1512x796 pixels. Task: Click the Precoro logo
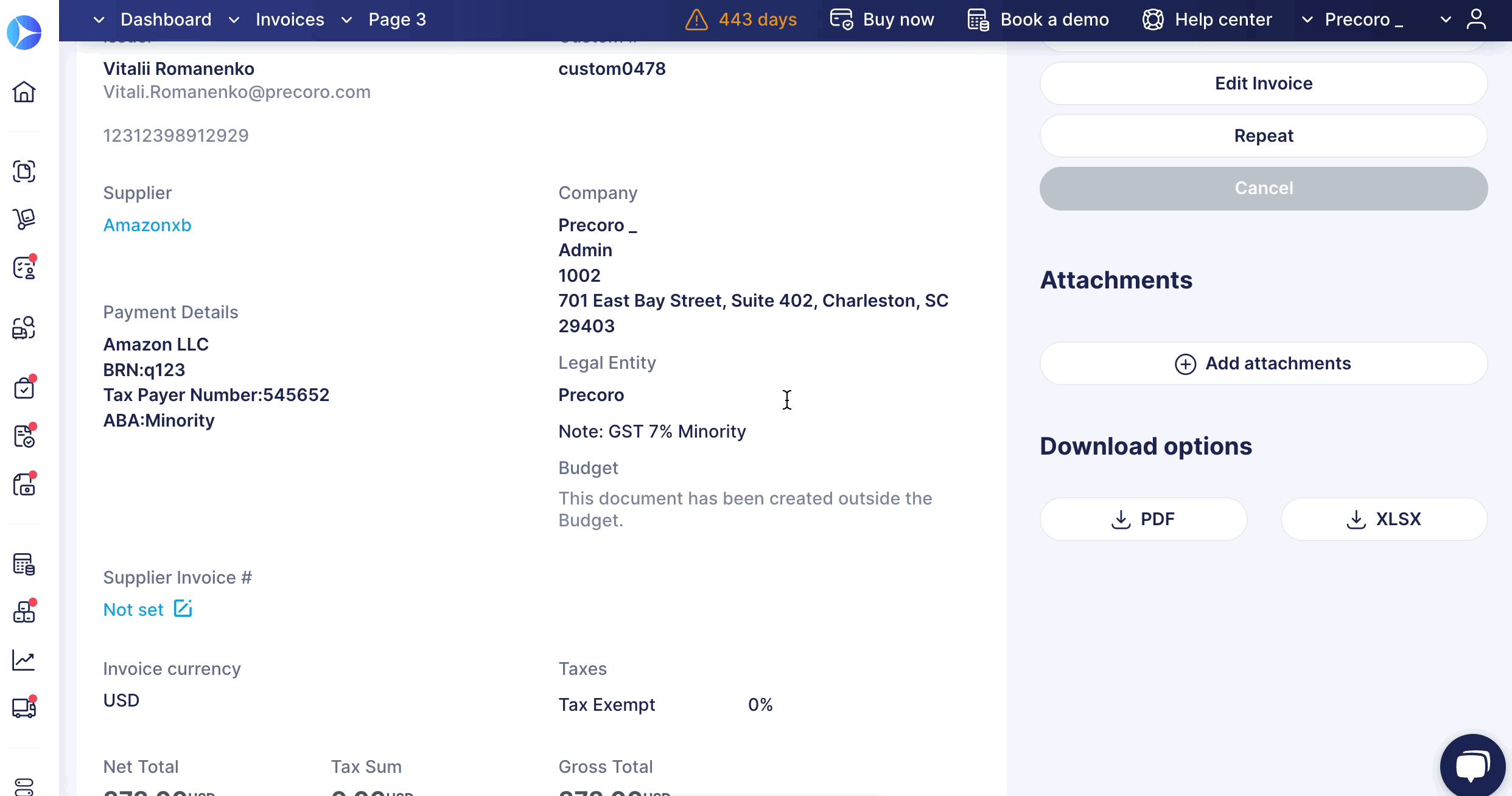click(24, 32)
